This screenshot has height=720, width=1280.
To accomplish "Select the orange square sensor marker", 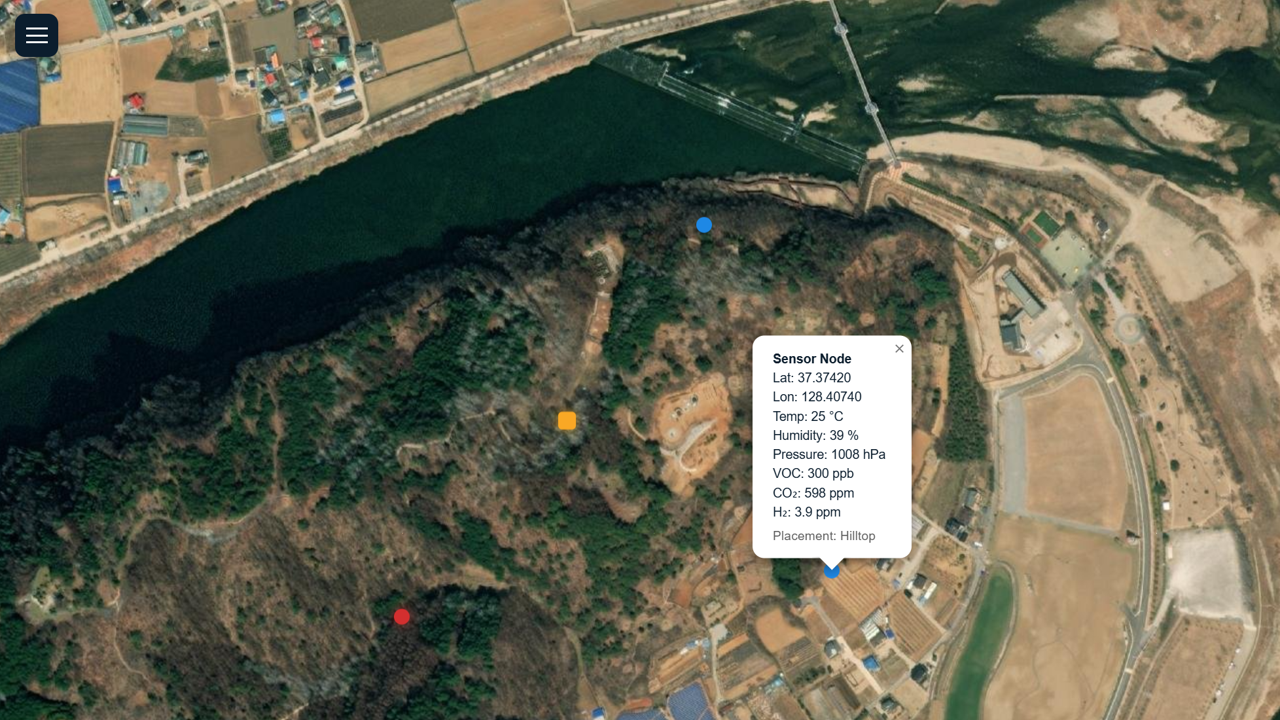I will coord(567,421).
